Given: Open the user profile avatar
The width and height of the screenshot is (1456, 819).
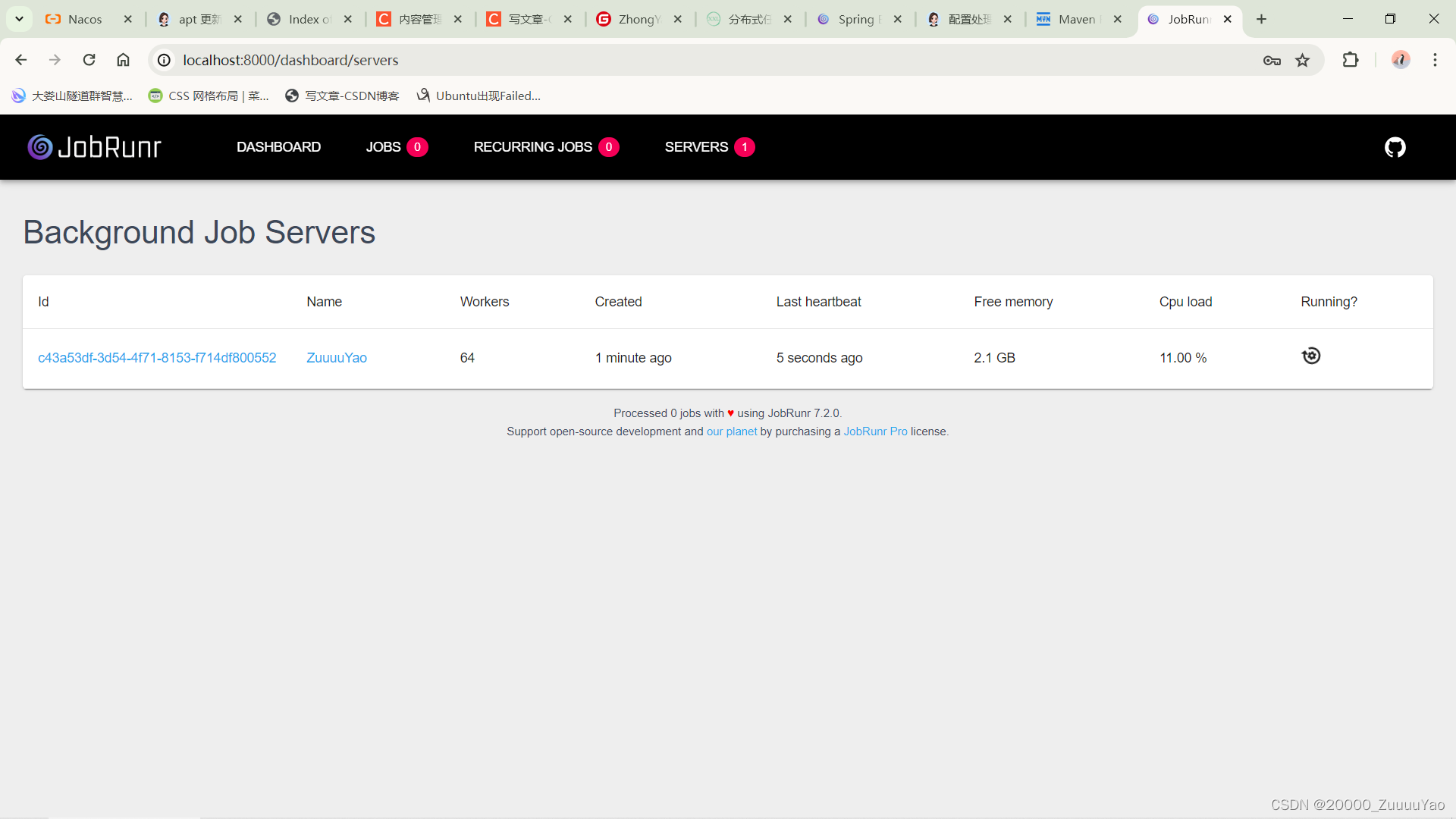Looking at the screenshot, I should [x=1400, y=60].
